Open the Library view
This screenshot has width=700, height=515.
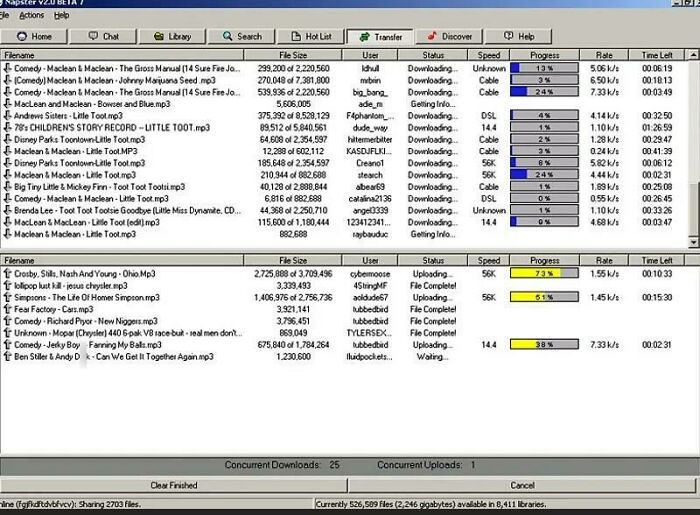(172, 36)
